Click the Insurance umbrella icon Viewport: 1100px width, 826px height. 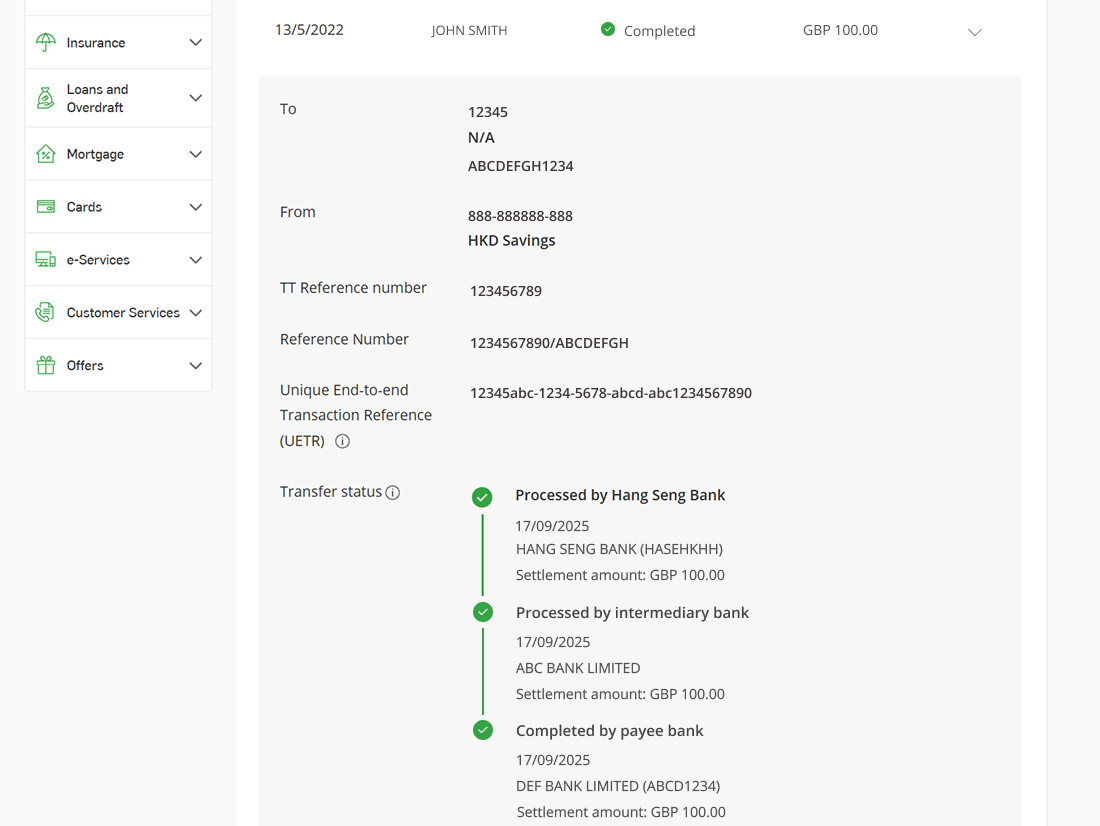tap(46, 42)
